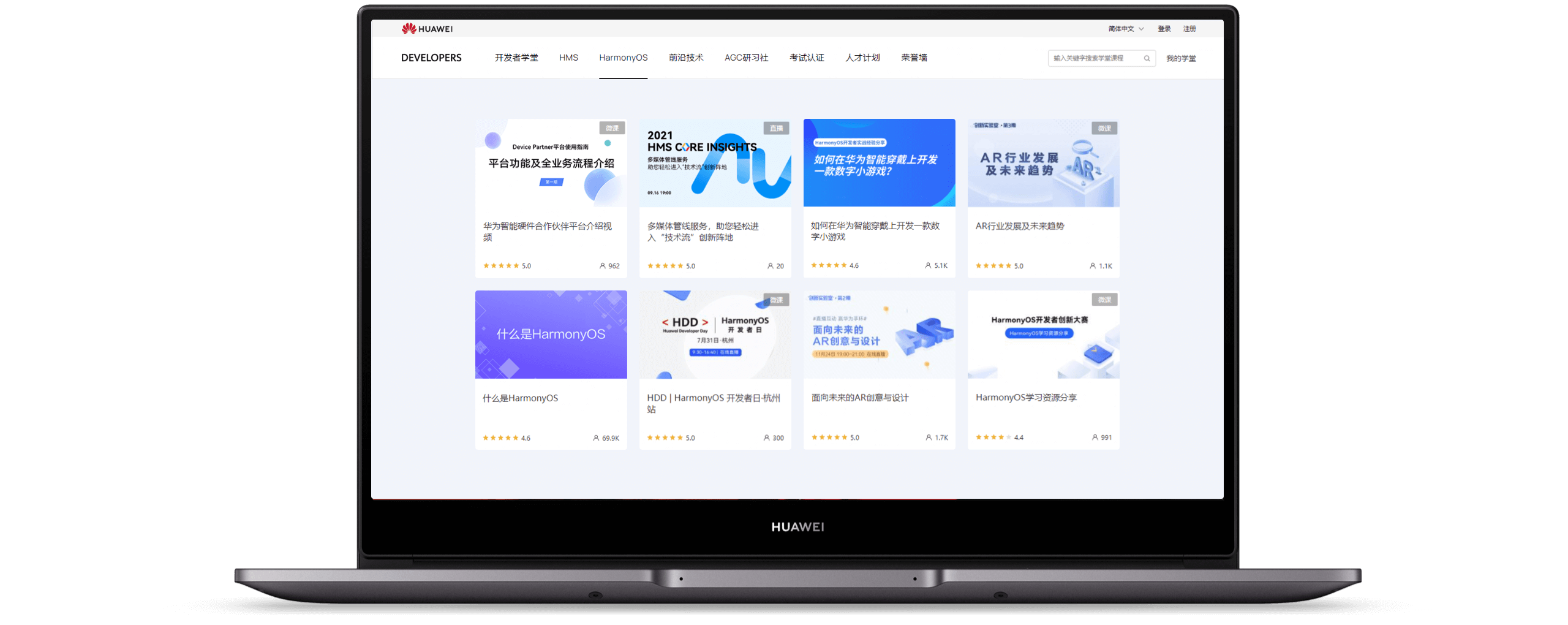Click learner count 5.1K person icon
1568x625 pixels.
pos(928,265)
